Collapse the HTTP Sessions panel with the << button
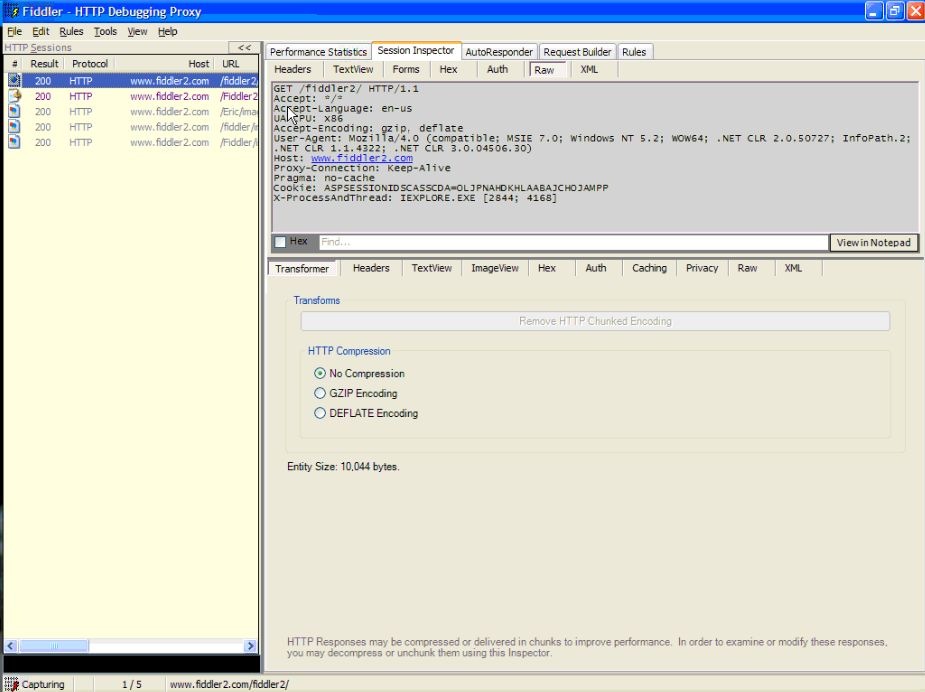 (244, 47)
